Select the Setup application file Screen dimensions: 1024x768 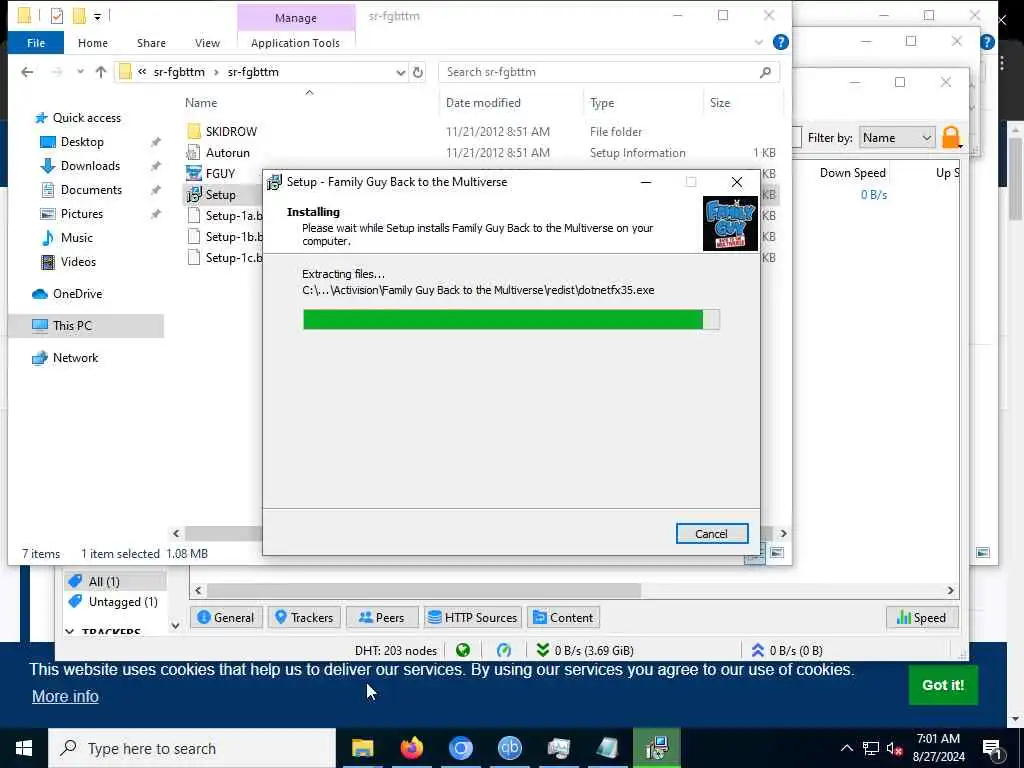coord(220,195)
